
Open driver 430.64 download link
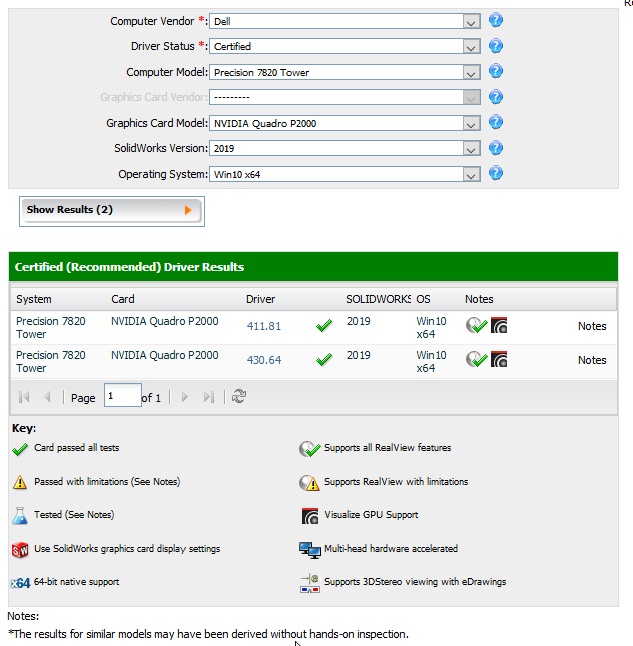pos(264,360)
